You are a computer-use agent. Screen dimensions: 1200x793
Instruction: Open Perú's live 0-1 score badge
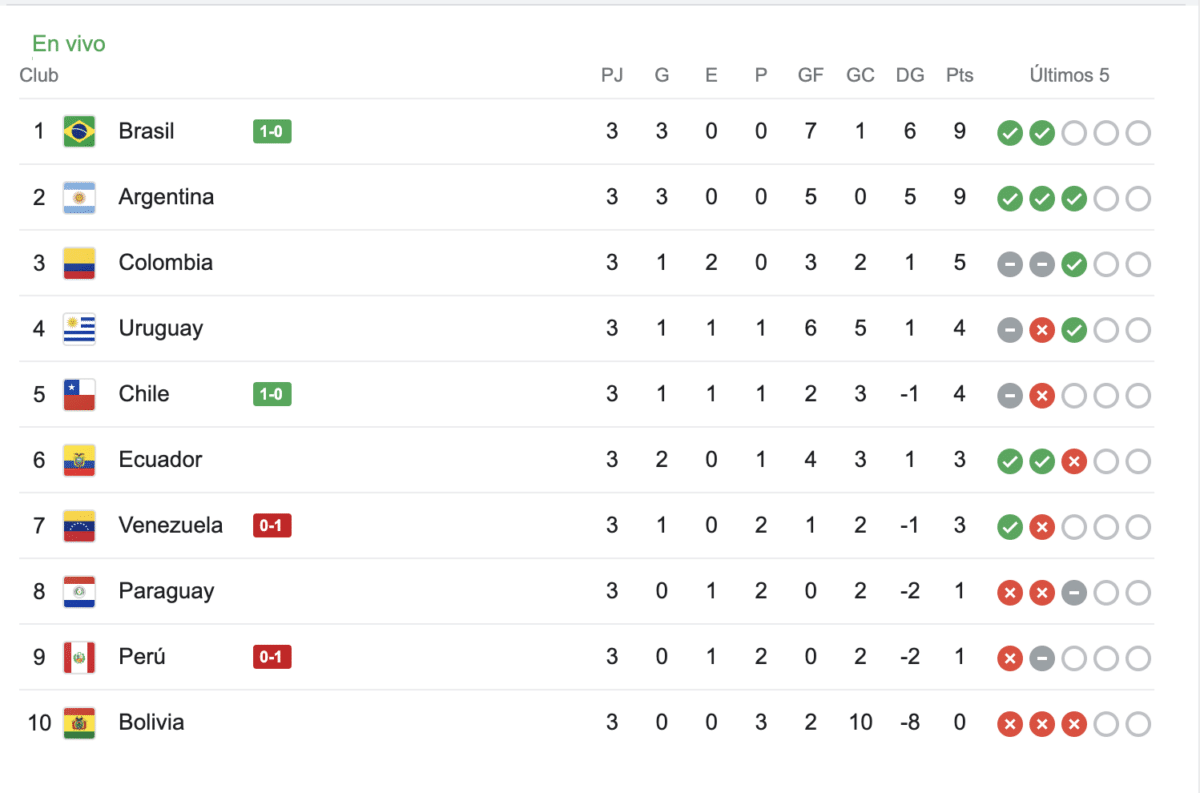272,657
